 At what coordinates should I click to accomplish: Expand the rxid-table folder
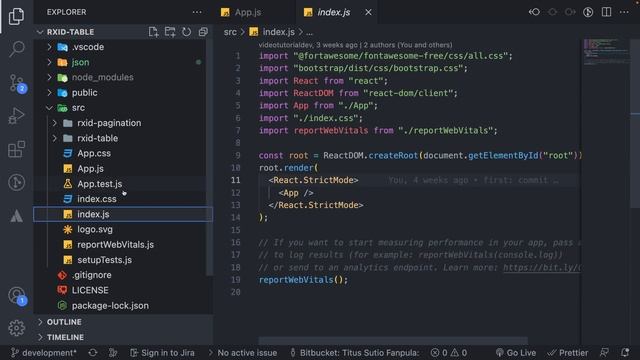pos(55,138)
